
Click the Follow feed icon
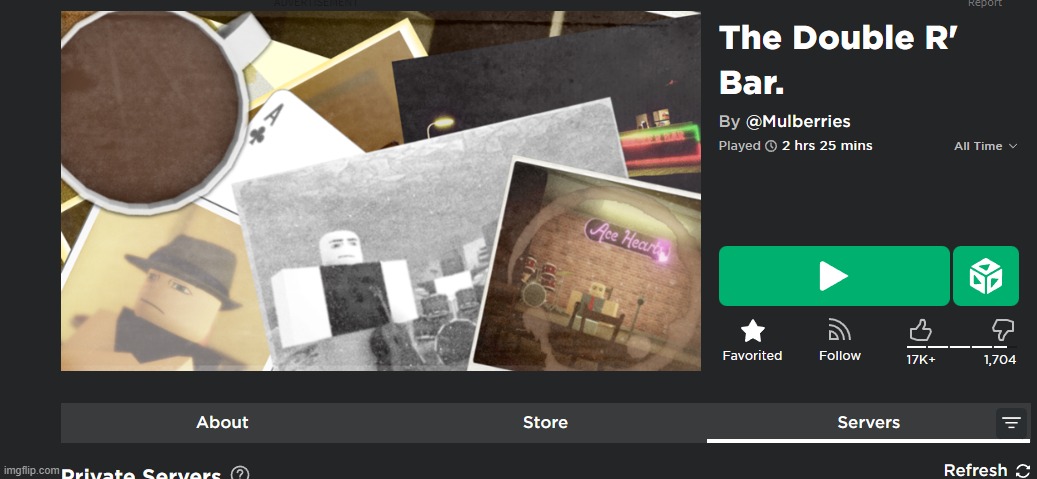(839, 331)
